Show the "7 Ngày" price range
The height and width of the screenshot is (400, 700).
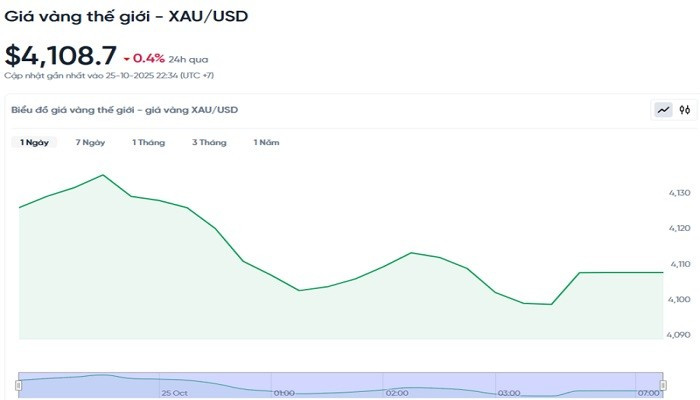tap(90, 143)
